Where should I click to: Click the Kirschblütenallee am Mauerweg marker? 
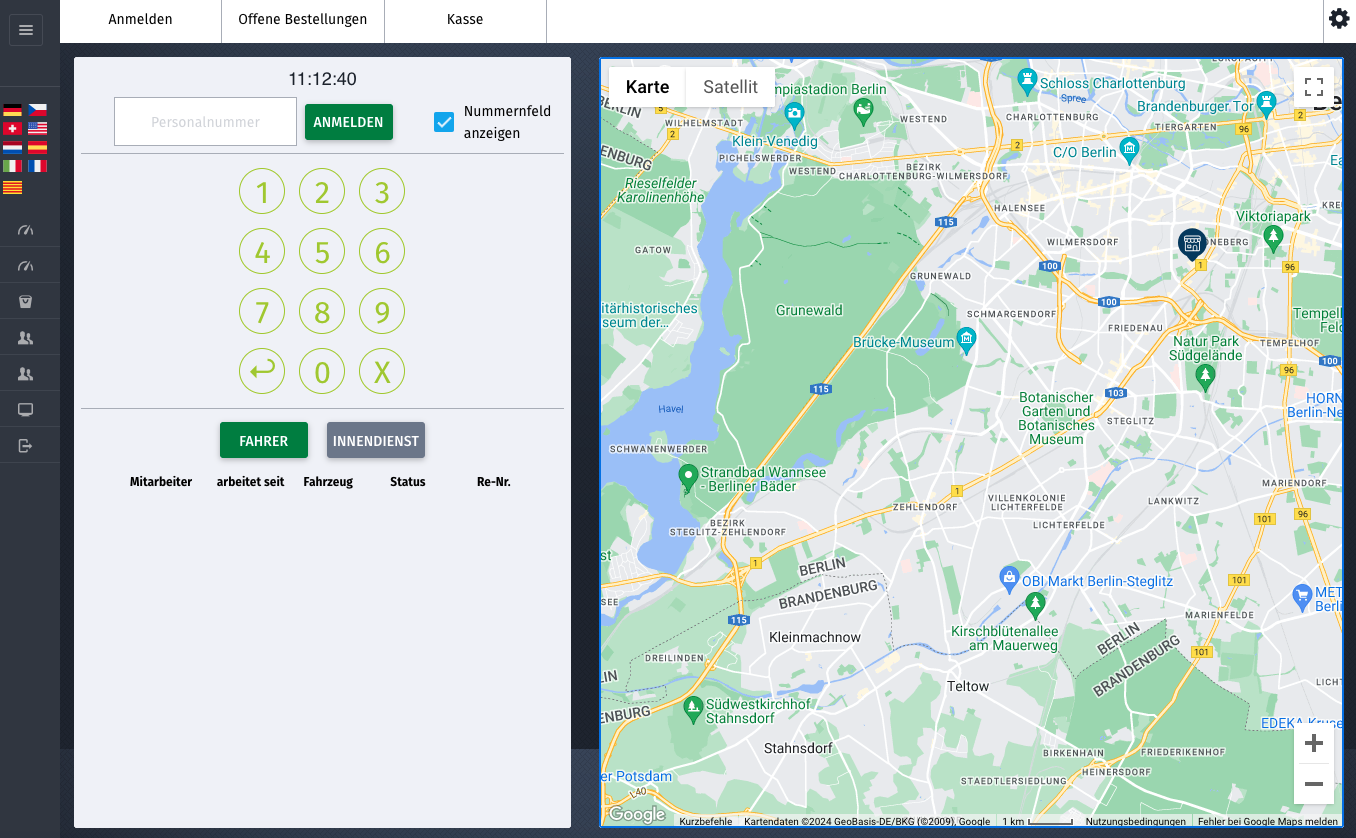1036,605
